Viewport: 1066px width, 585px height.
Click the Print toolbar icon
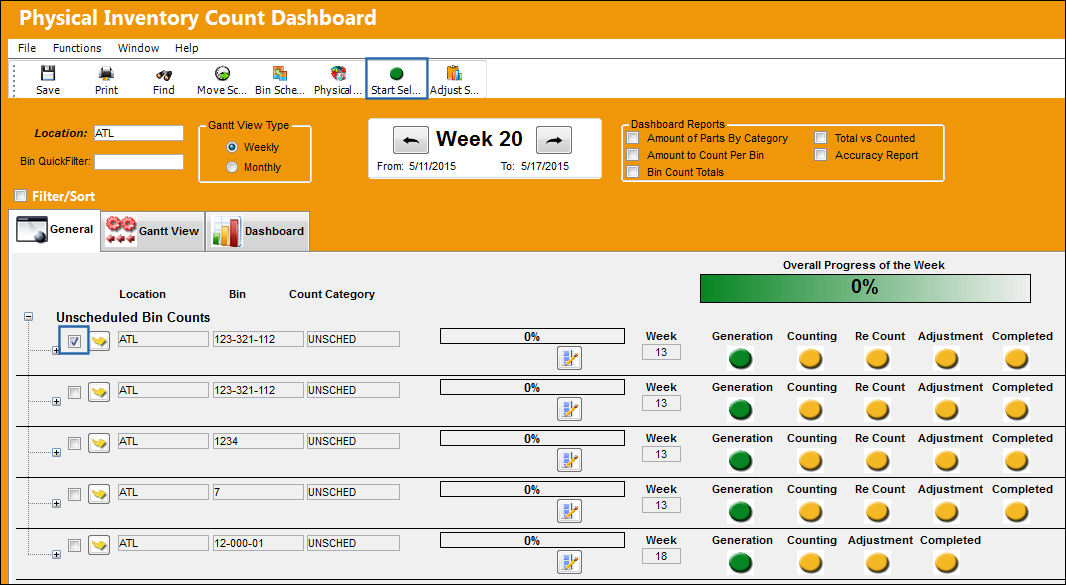click(106, 73)
